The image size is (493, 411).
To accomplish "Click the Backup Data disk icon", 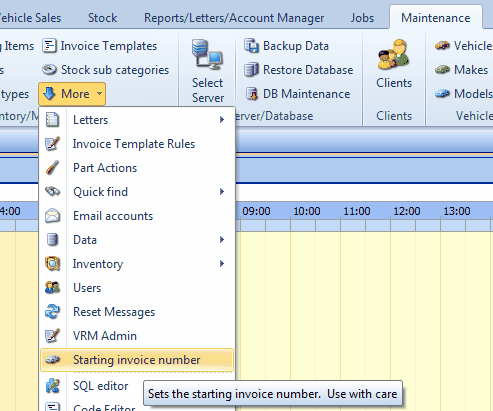I will 251,46.
